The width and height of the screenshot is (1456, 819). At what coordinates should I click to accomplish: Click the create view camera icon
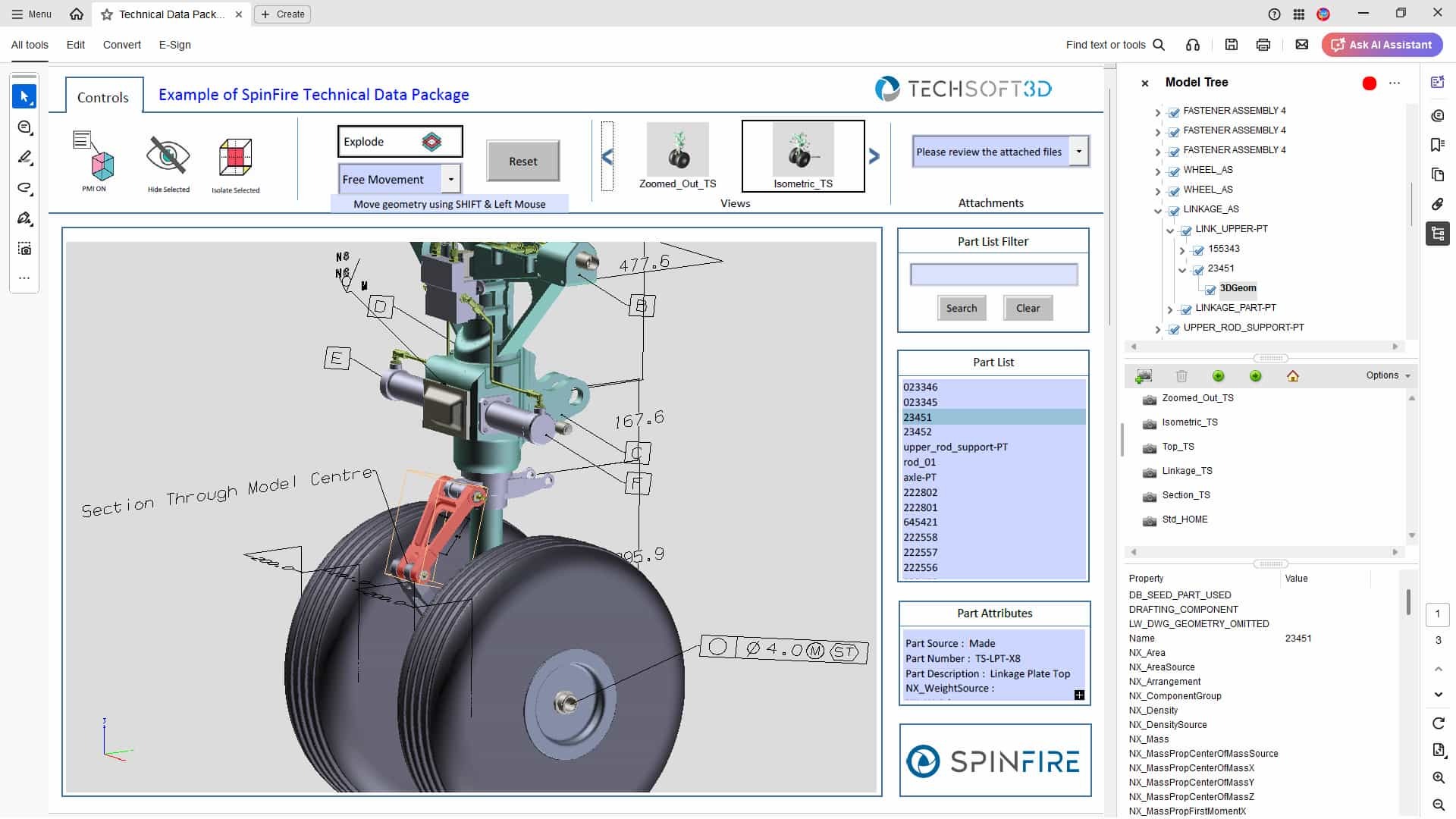(1144, 376)
